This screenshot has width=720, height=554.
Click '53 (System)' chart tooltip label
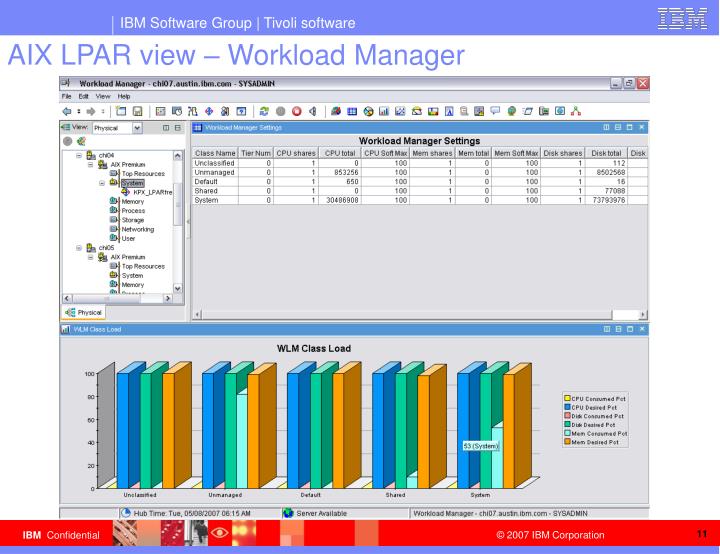(x=480, y=446)
